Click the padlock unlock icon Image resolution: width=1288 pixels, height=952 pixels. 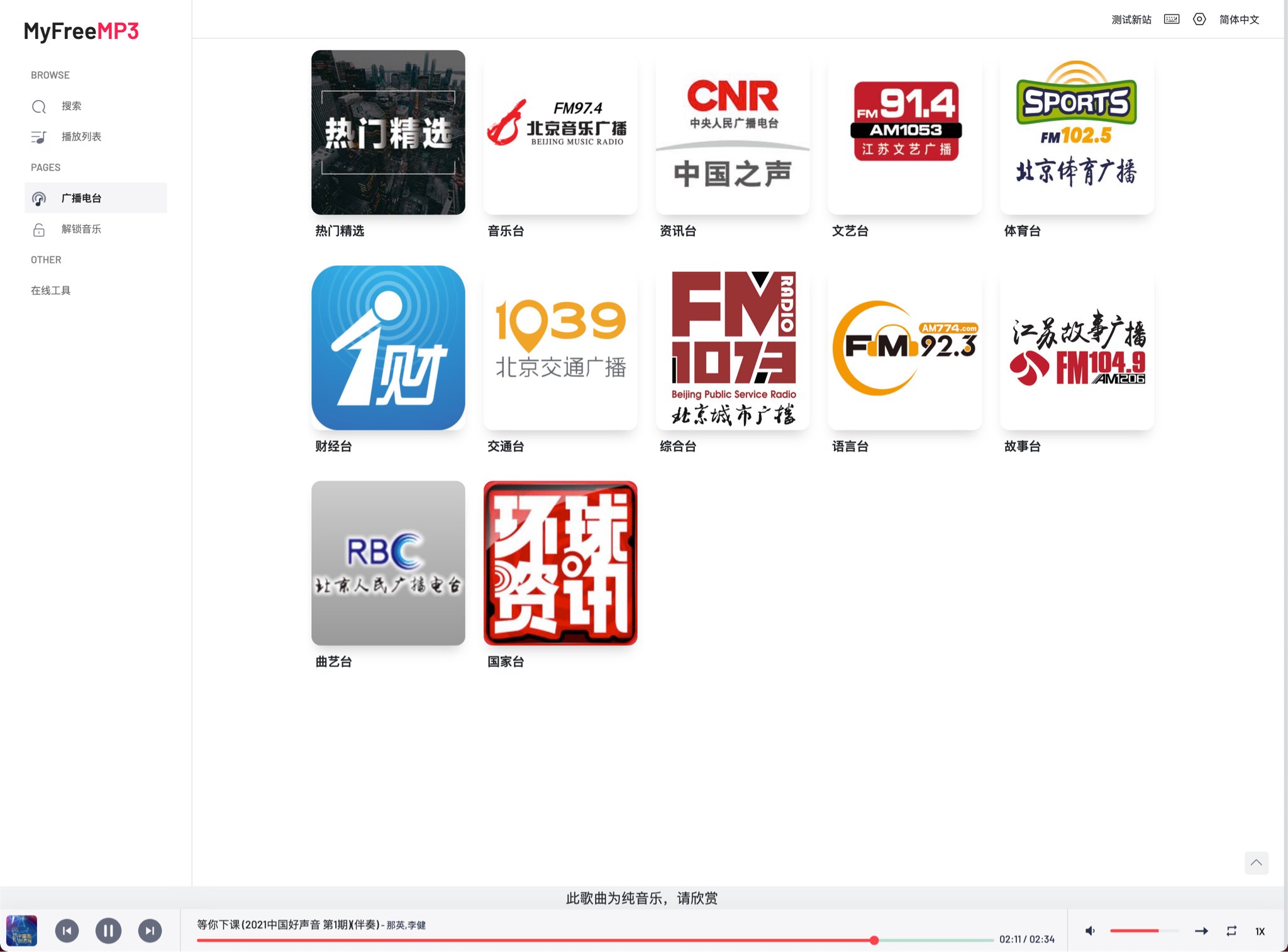(x=39, y=230)
